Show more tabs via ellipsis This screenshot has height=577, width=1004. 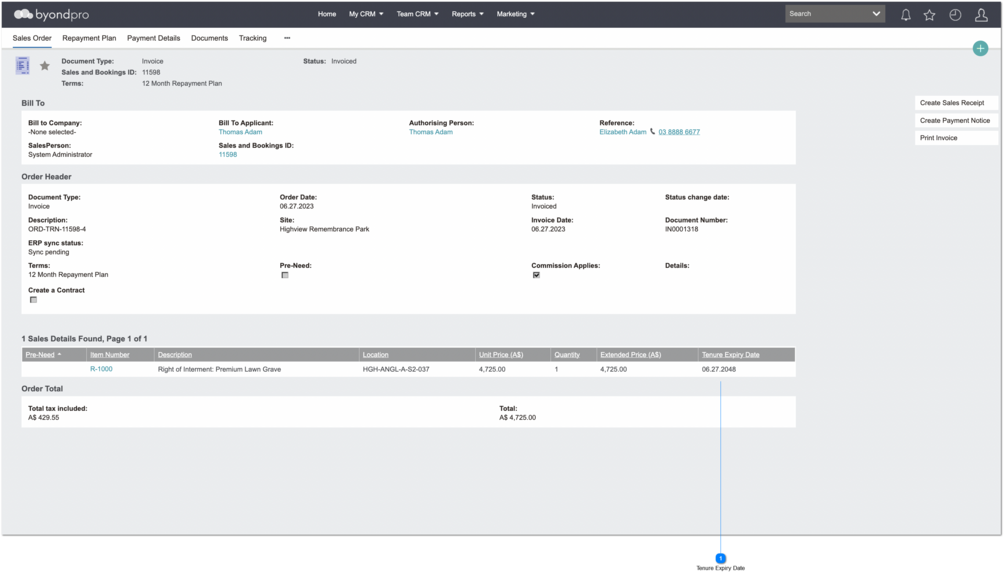coord(287,38)
